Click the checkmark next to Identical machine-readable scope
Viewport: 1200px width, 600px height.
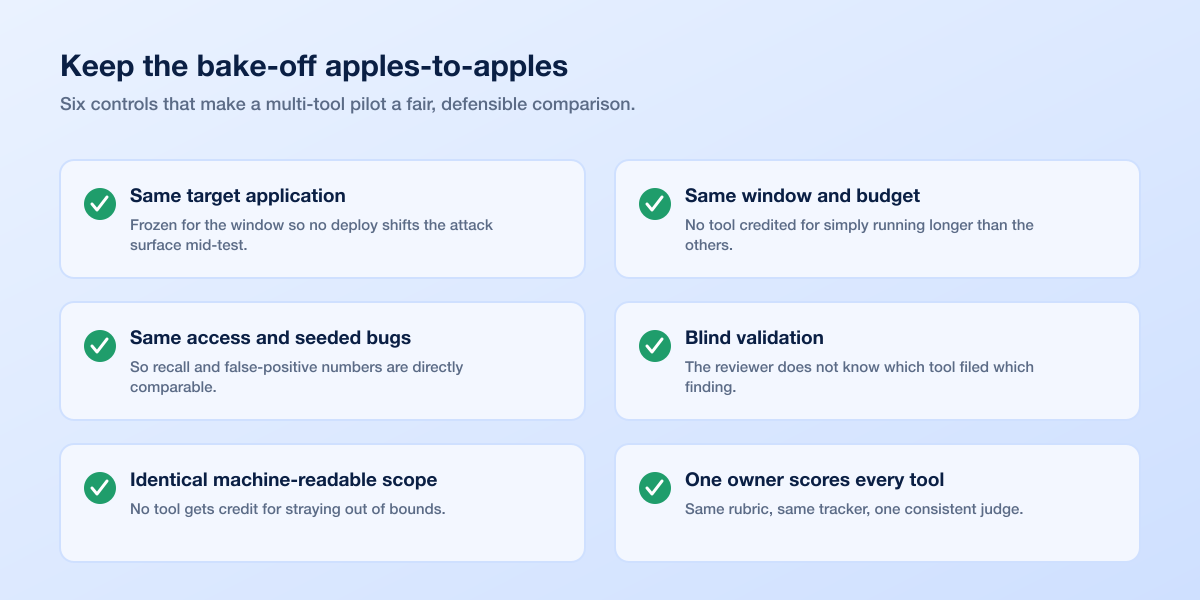[100, 488]
